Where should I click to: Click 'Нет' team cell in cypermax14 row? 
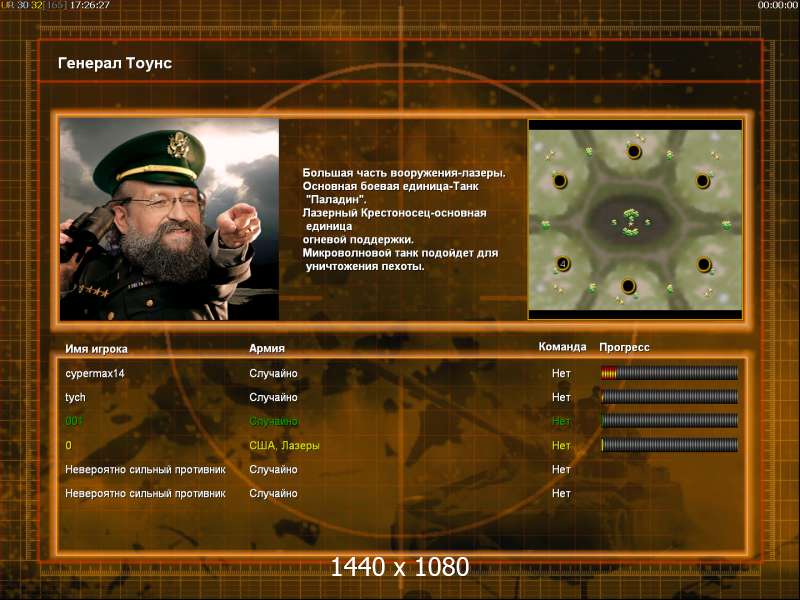(561, 373)
